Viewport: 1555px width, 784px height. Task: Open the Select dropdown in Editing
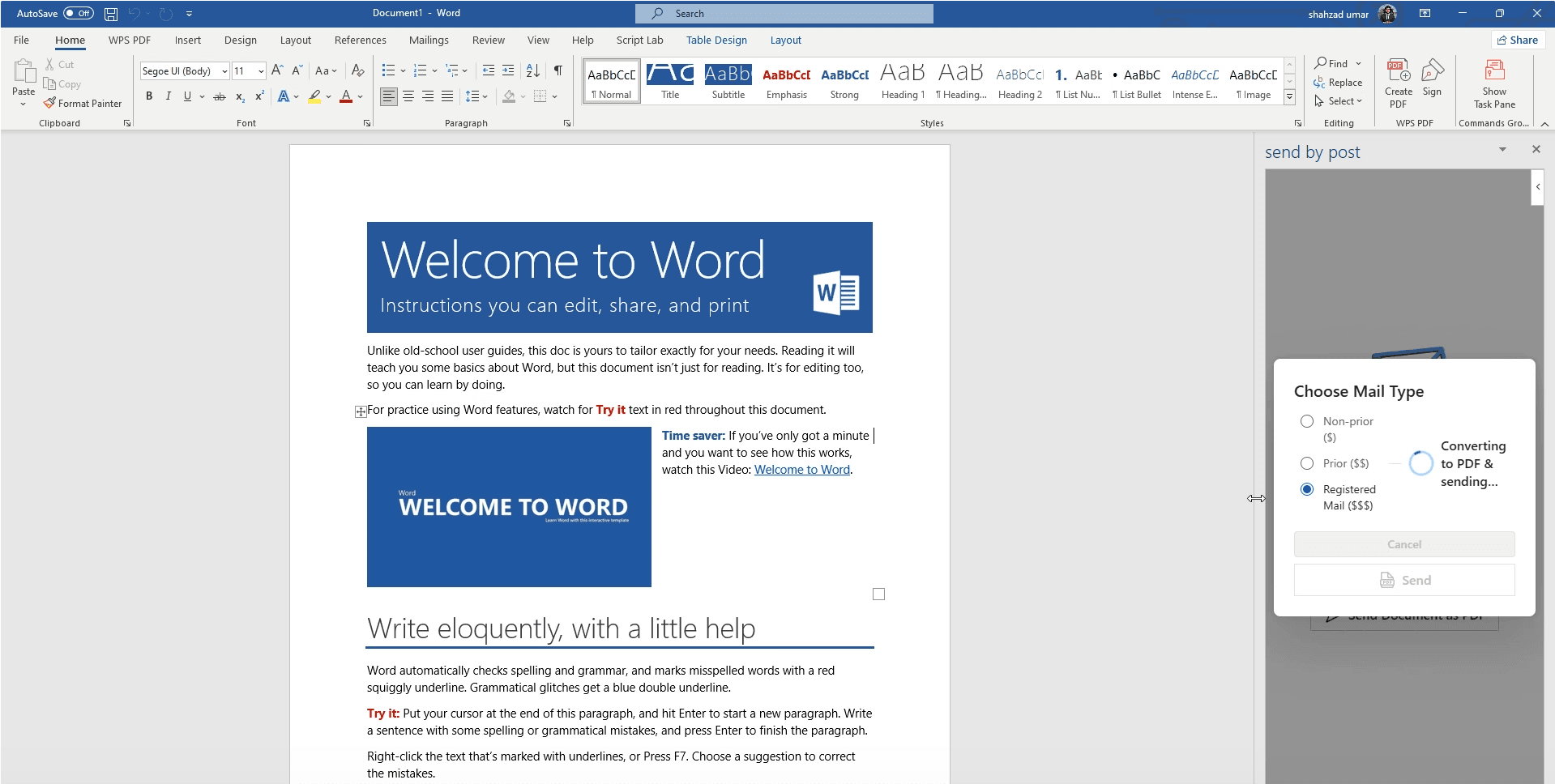[1339, 101]
